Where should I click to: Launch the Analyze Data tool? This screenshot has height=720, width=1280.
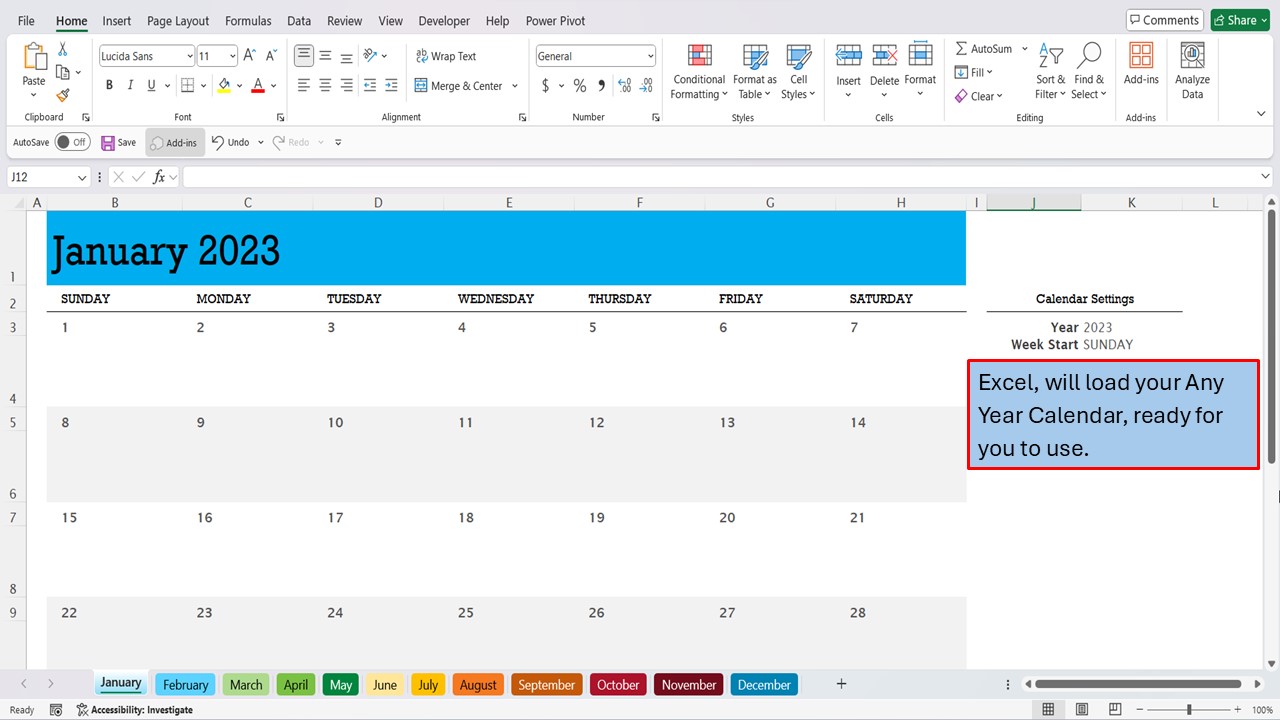1192,68
